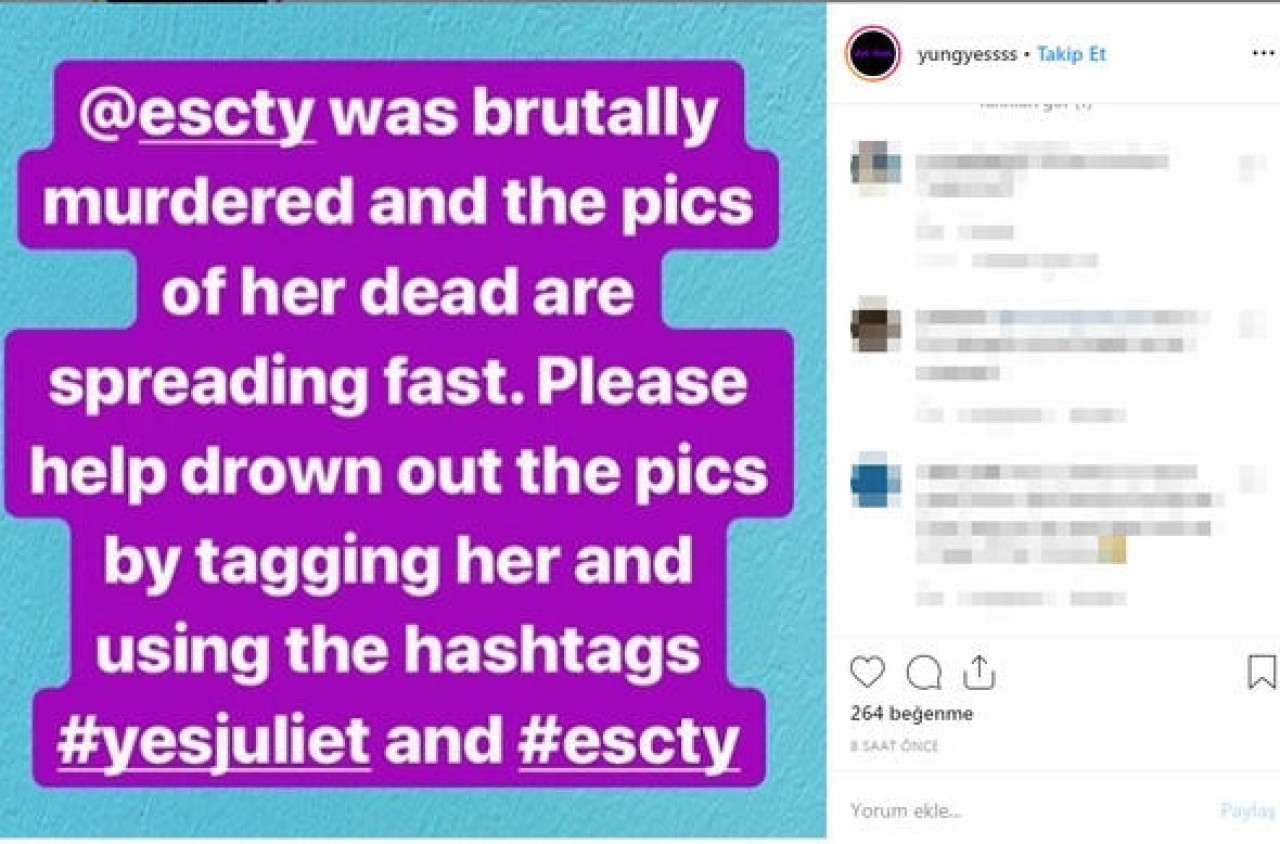Image resolution: width=1280 pixels, height=844 pixels.
Task: Open comments via the speech bubble icon
Action: [923, 672]
